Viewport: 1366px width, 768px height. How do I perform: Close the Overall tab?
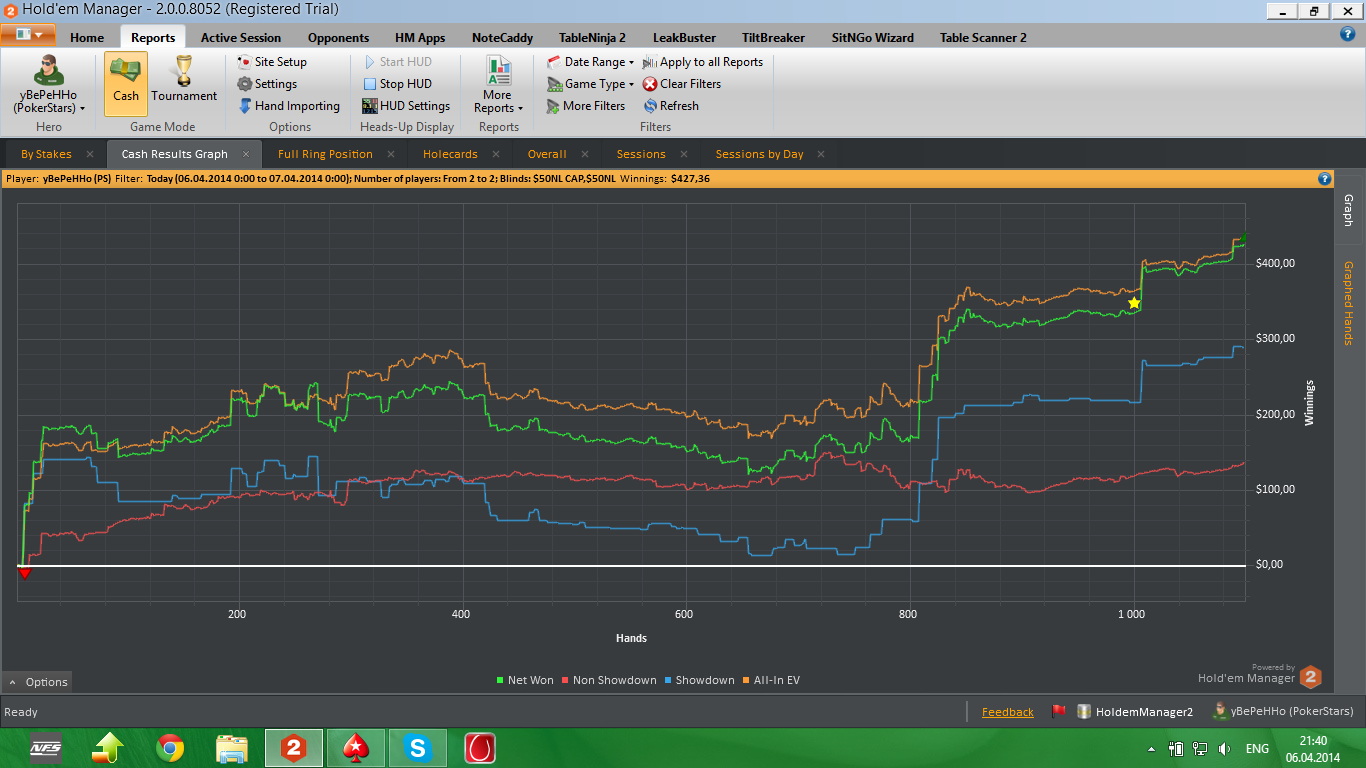click(x=585, y=154)
